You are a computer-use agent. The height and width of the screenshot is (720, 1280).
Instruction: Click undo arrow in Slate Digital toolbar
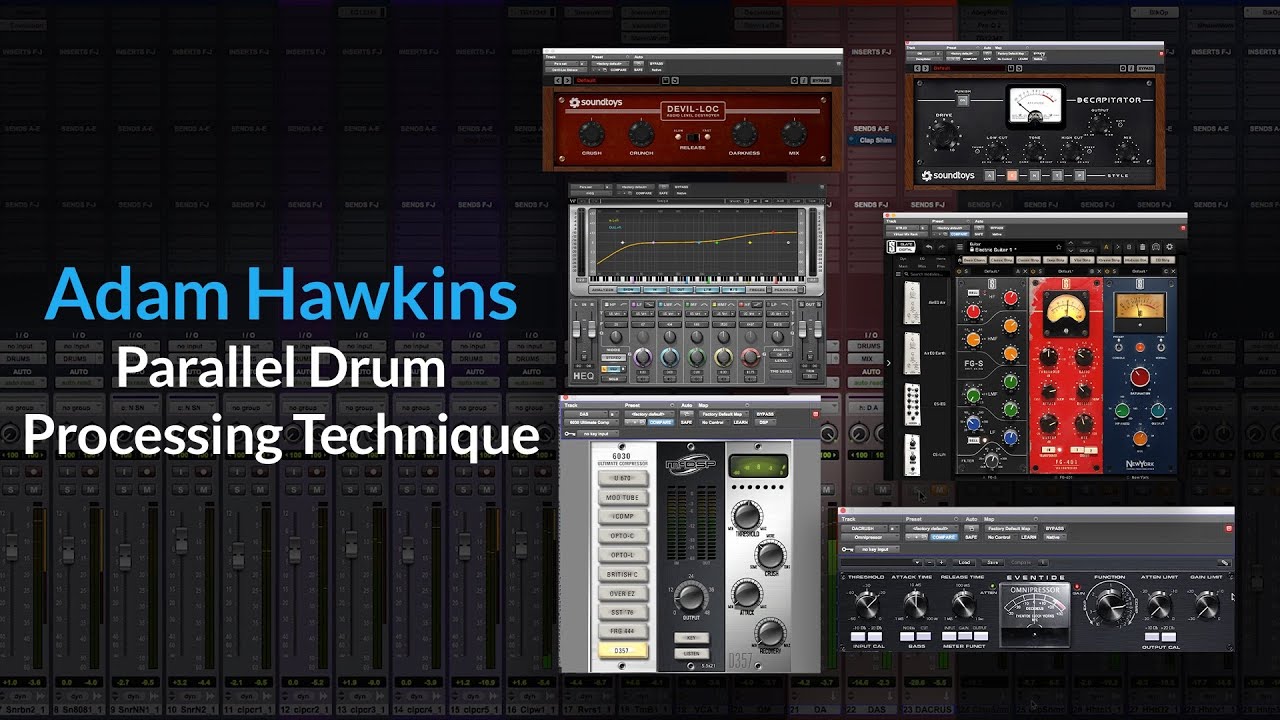[x=929, y=247]
